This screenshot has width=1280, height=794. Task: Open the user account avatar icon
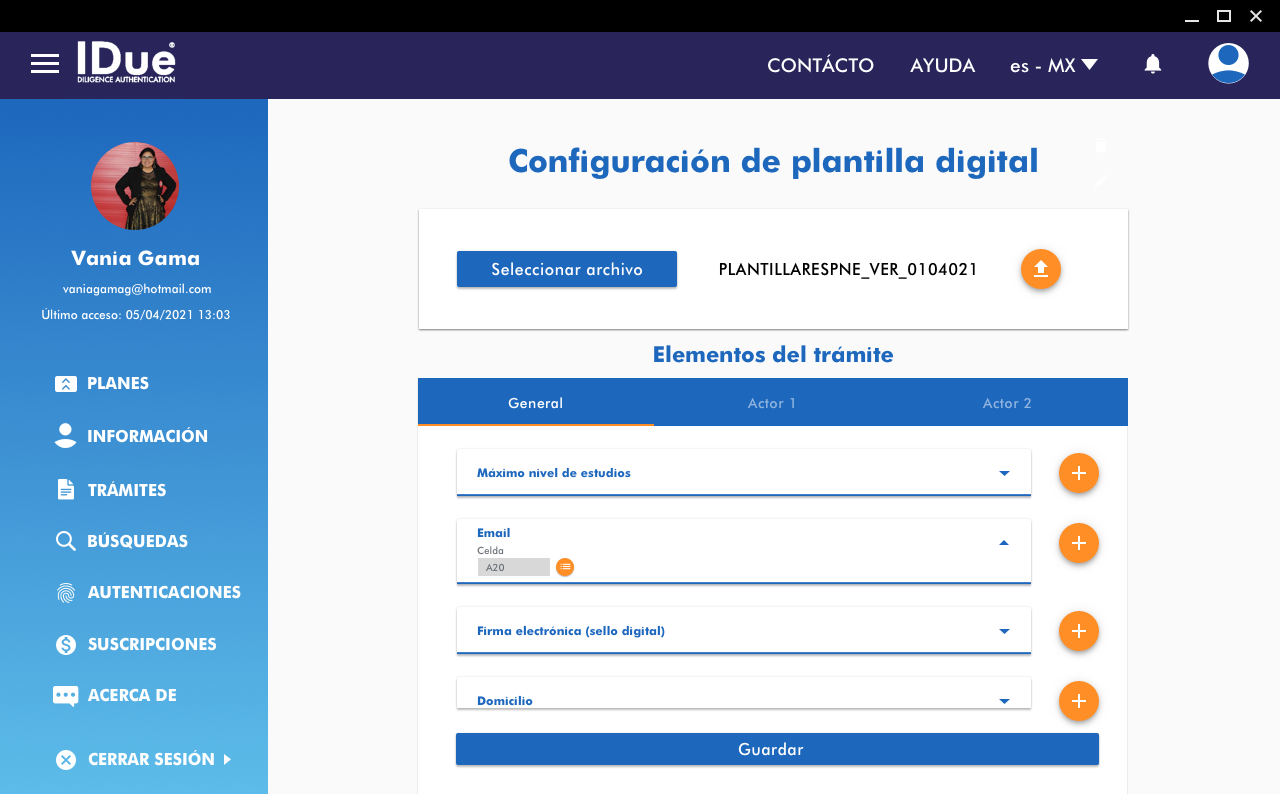1228,64
